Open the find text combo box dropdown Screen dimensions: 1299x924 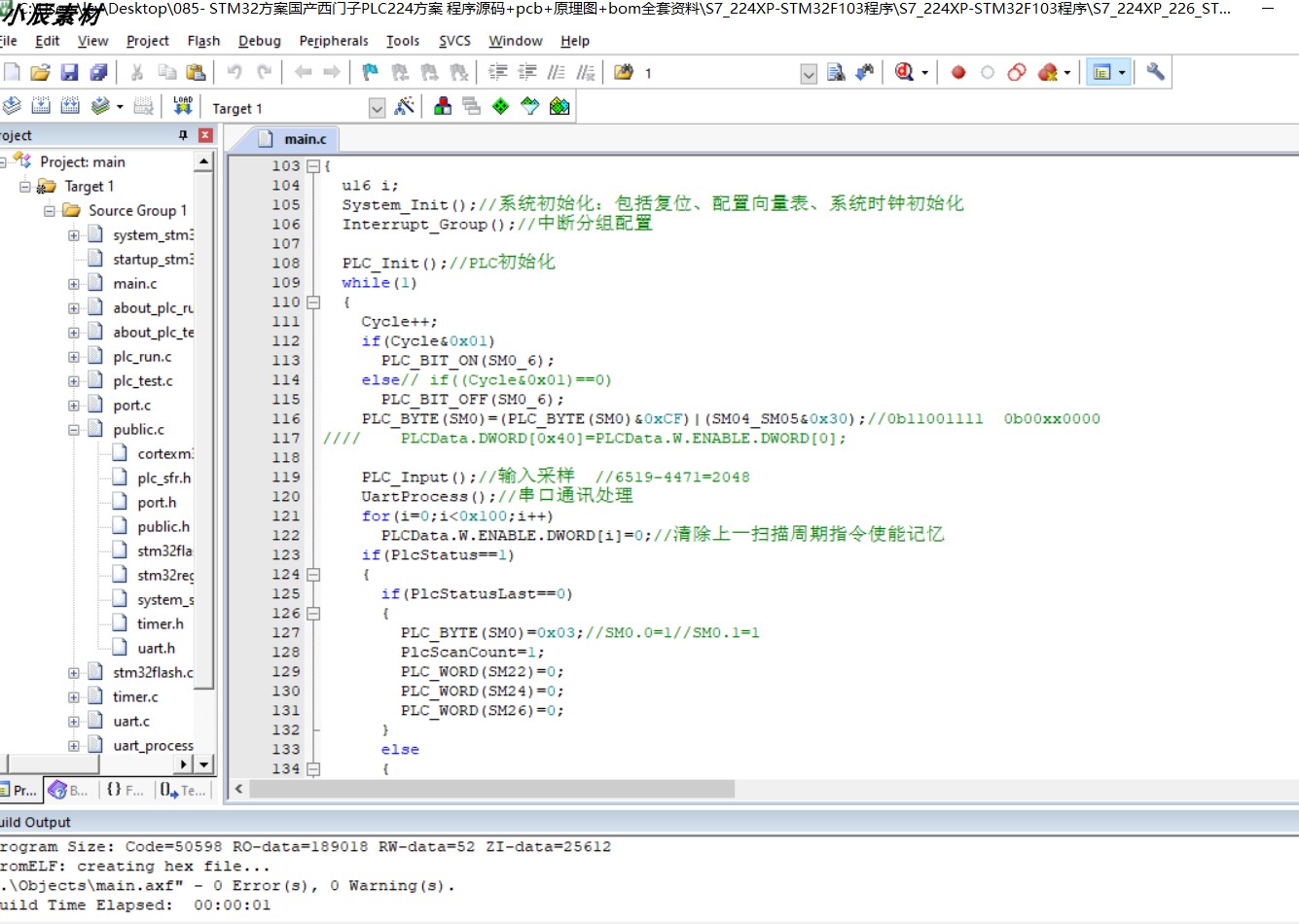tap(809, 73)
